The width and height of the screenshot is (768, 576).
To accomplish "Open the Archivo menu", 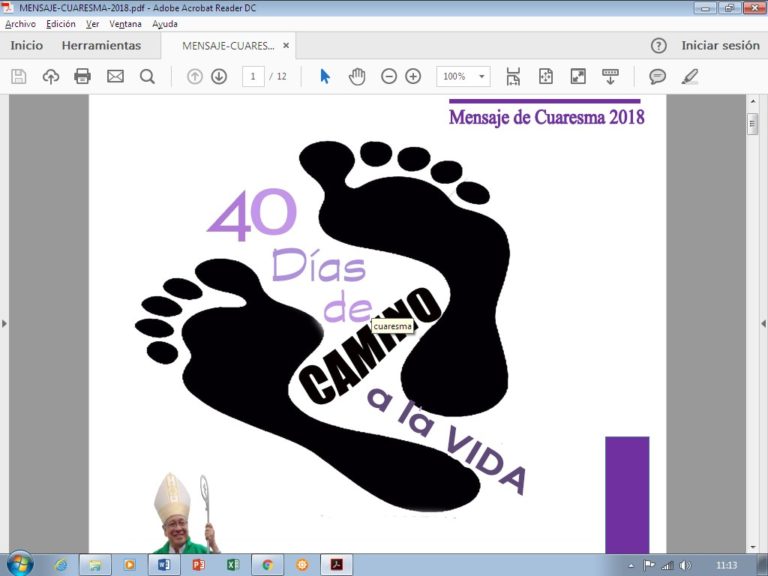I will coord(20,23).
